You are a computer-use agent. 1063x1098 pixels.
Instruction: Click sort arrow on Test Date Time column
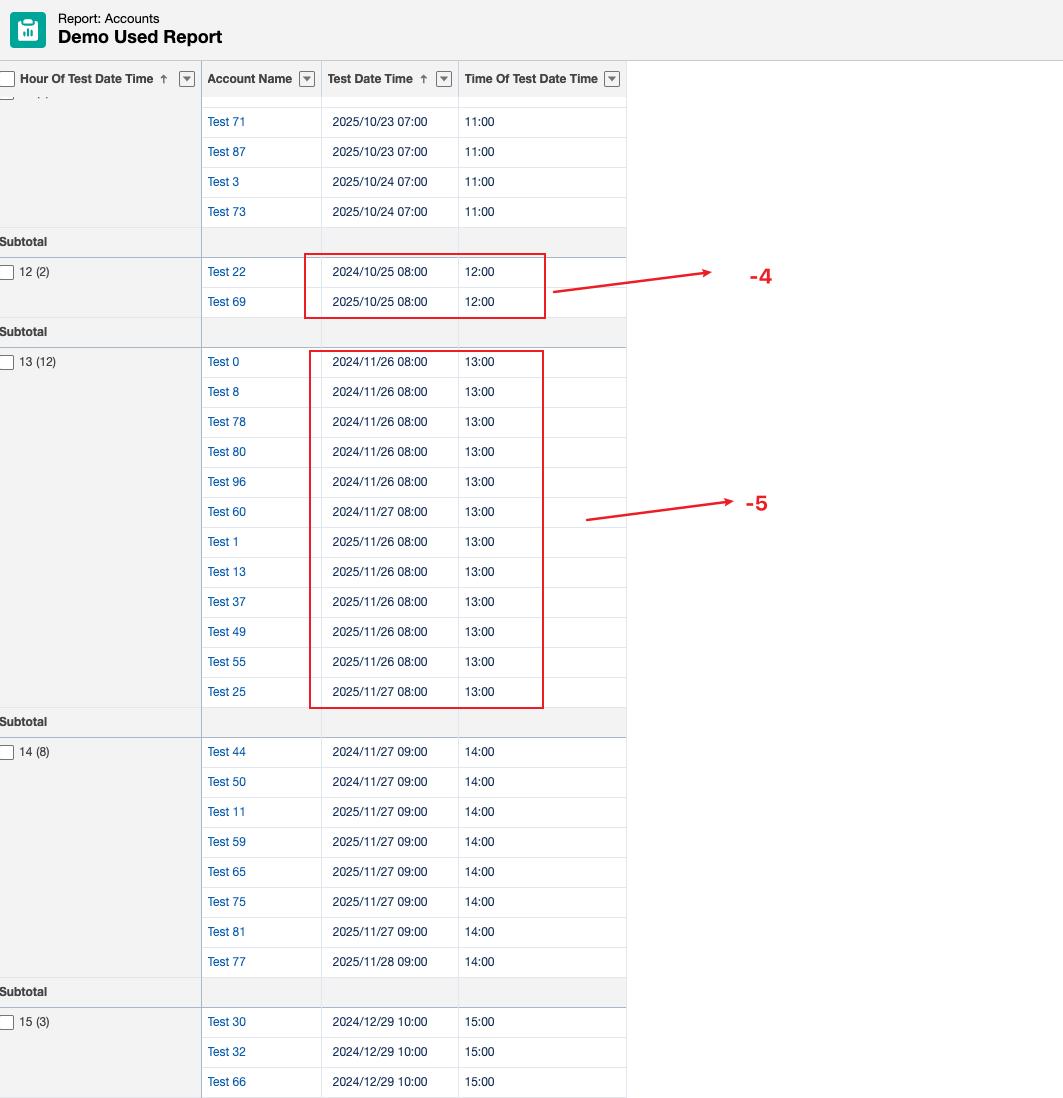click(423, 79)
